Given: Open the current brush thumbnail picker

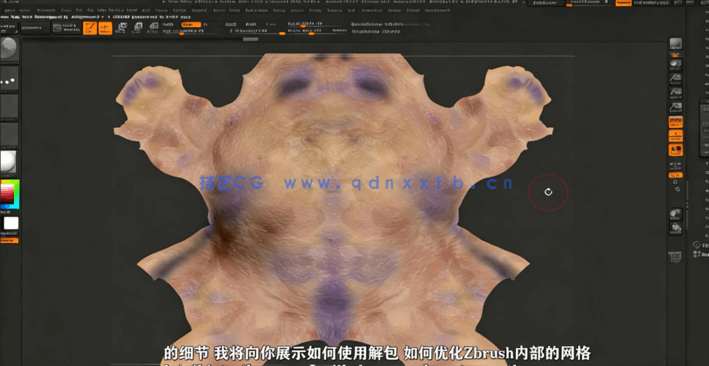Looking at the screenshot, I should click(x=9, y=49).
